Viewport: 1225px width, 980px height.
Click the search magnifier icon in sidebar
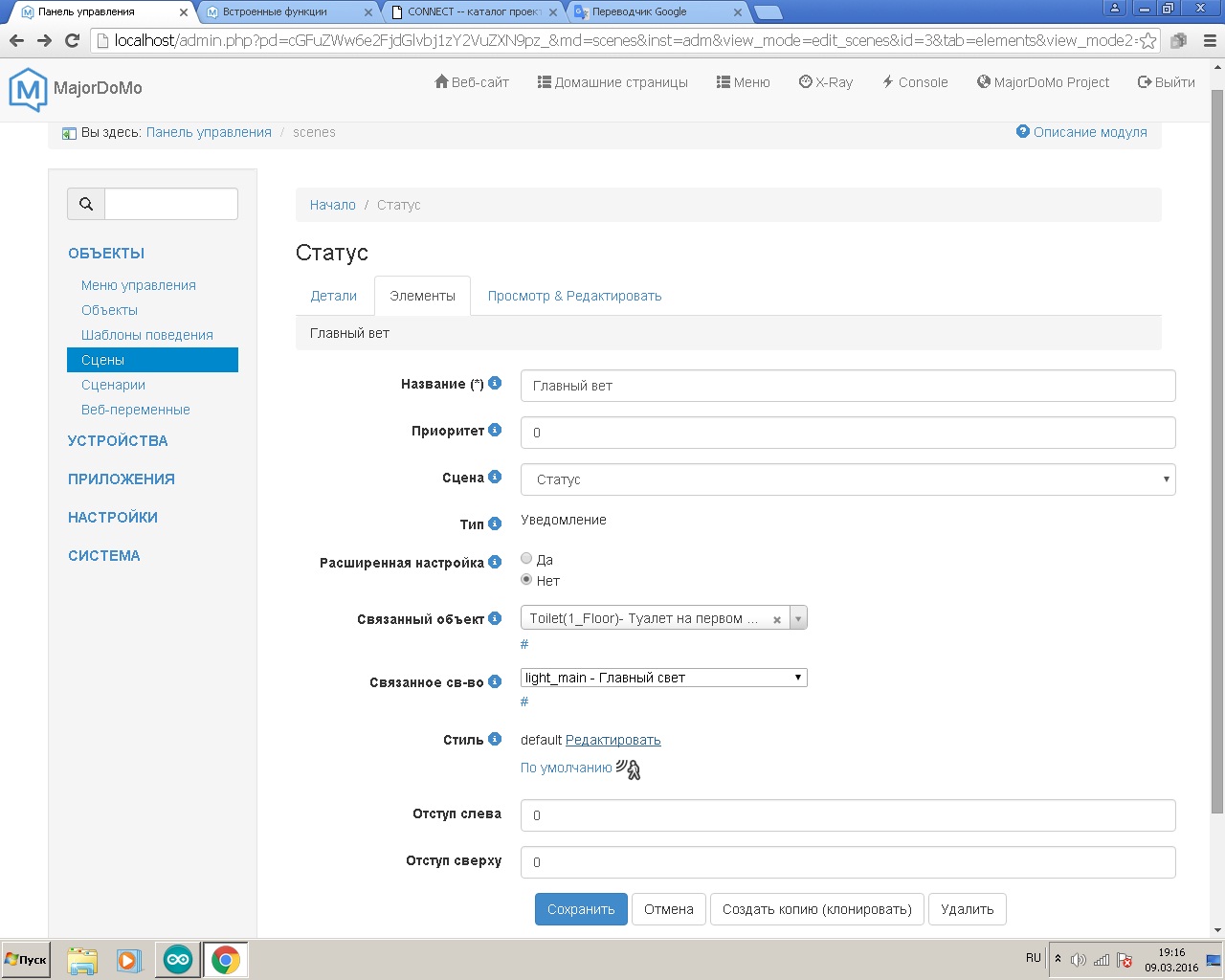86,204
